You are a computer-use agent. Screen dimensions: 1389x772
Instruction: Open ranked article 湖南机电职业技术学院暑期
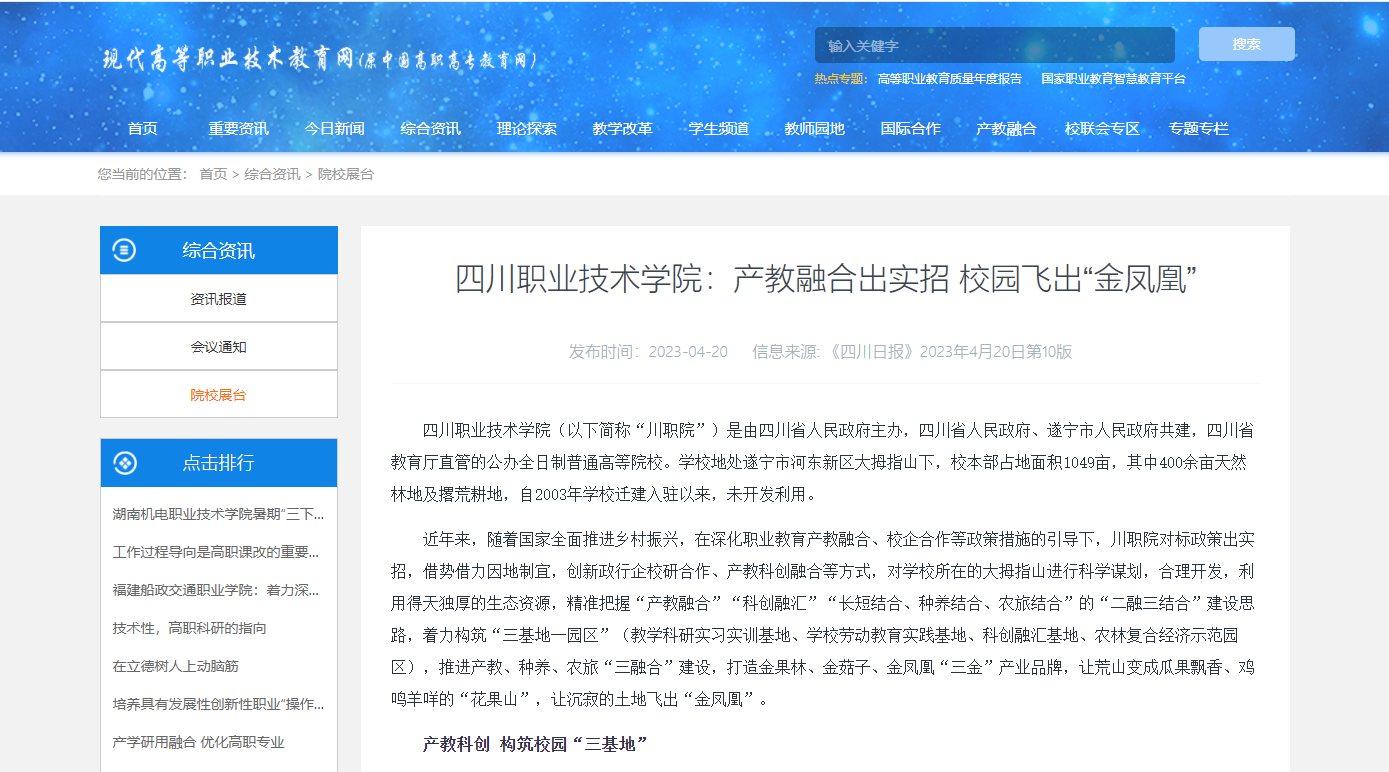point(218,514)
